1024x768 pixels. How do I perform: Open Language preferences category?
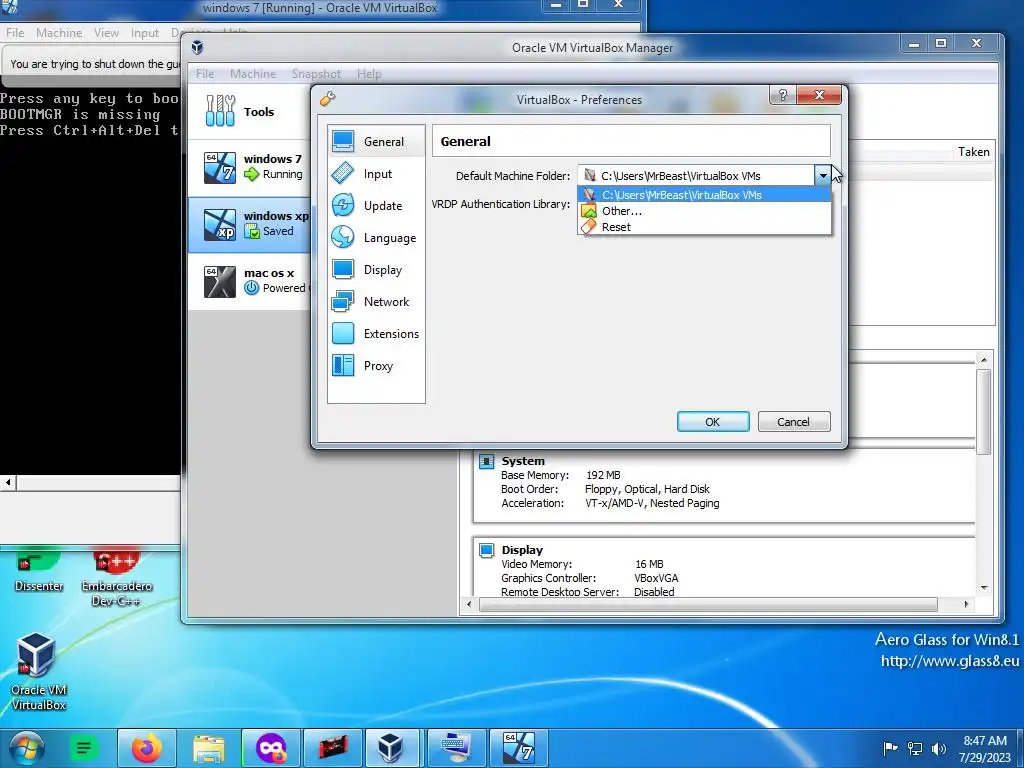tap(376, 237)
